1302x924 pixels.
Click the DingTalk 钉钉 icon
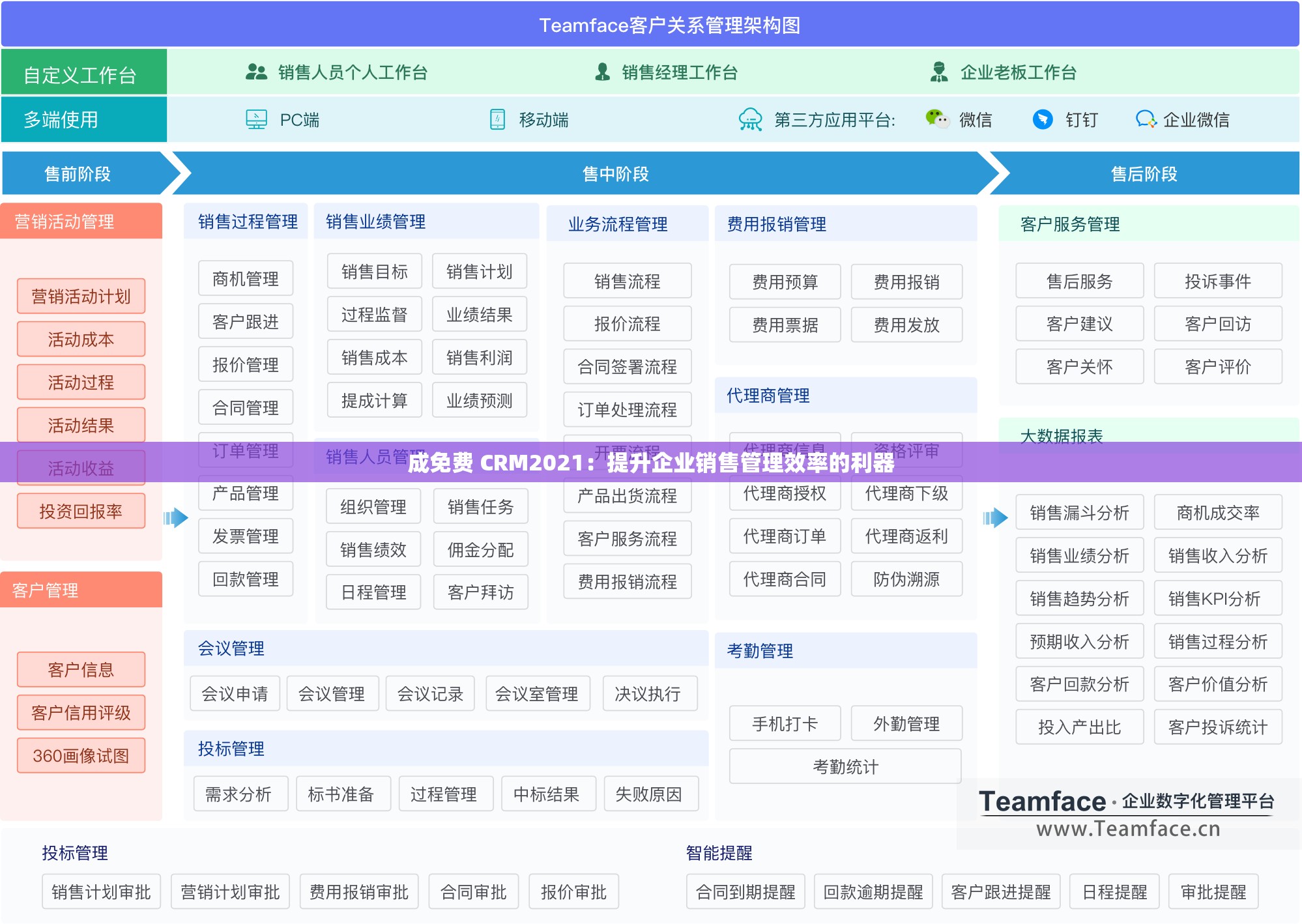pyautogui.click(x=1043, y=119)
